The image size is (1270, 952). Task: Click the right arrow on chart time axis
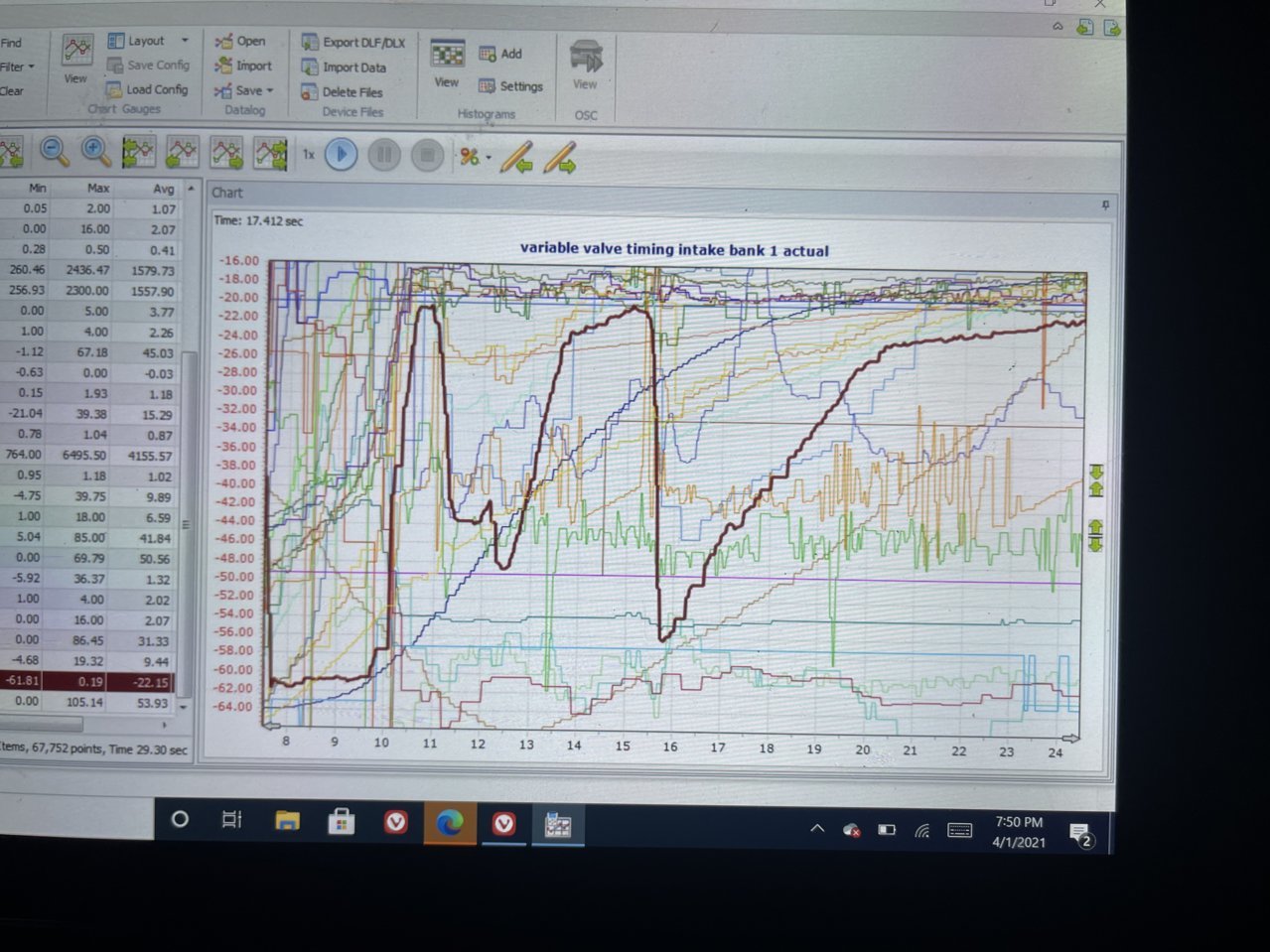click(1071, 738)
